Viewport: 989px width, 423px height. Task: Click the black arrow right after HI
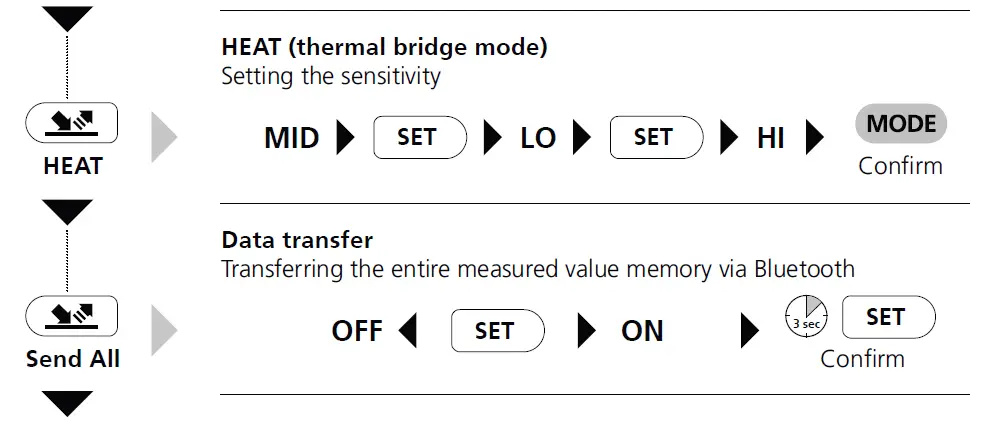(x=816, y=137)
